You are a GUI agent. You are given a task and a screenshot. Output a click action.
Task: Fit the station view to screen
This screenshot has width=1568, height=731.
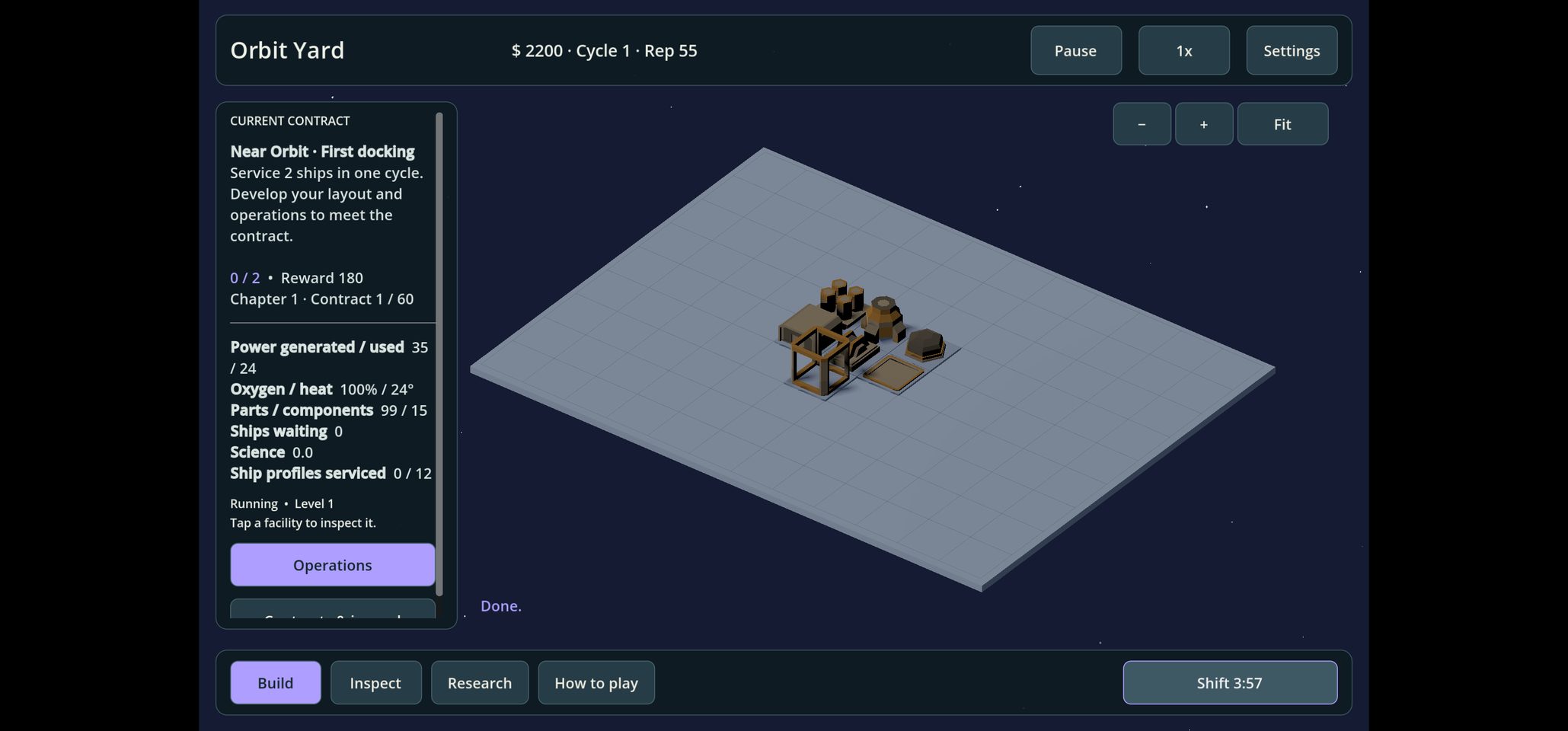(1282, 124)
